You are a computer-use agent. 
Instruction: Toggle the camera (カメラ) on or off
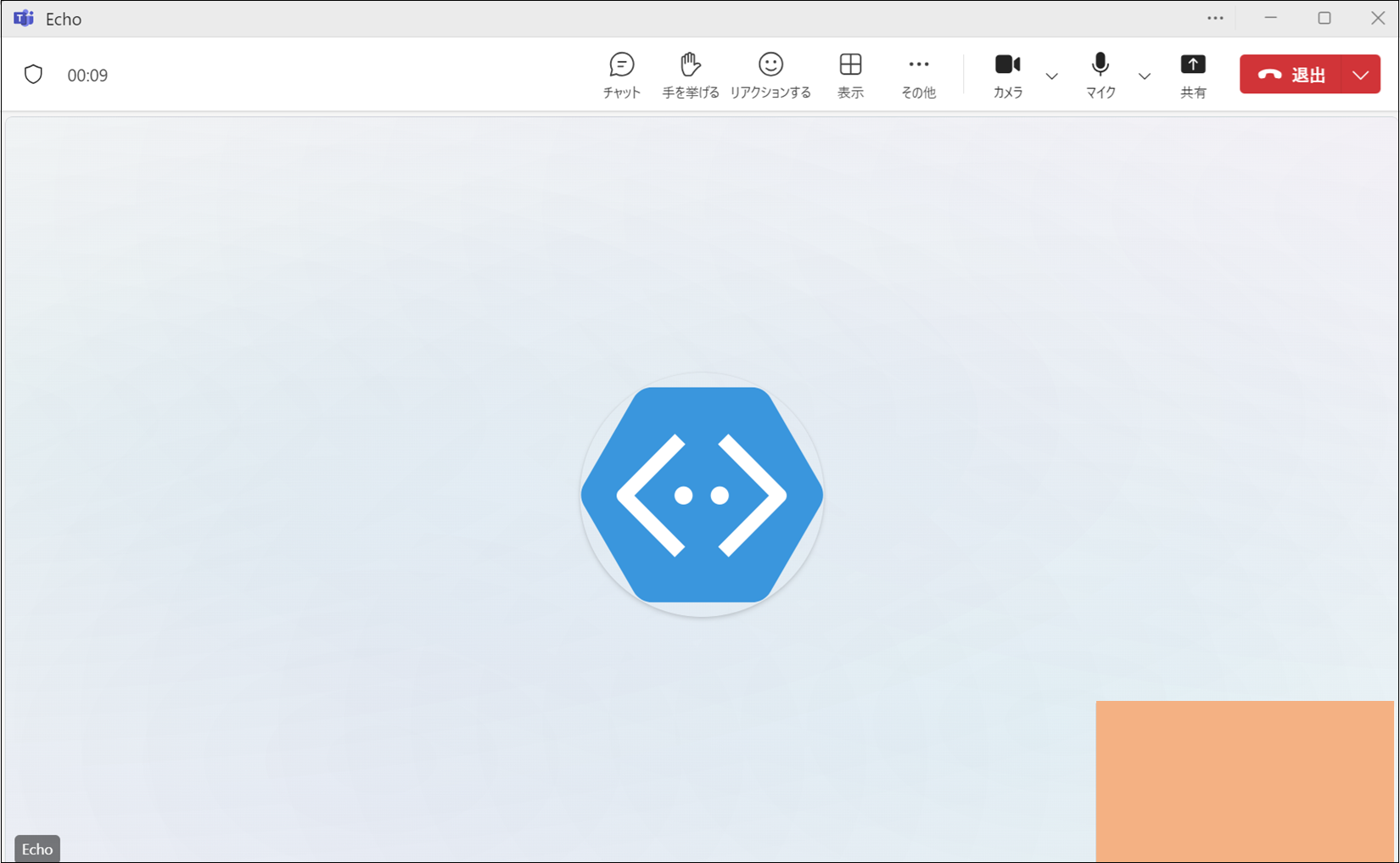pos(1007,75)
